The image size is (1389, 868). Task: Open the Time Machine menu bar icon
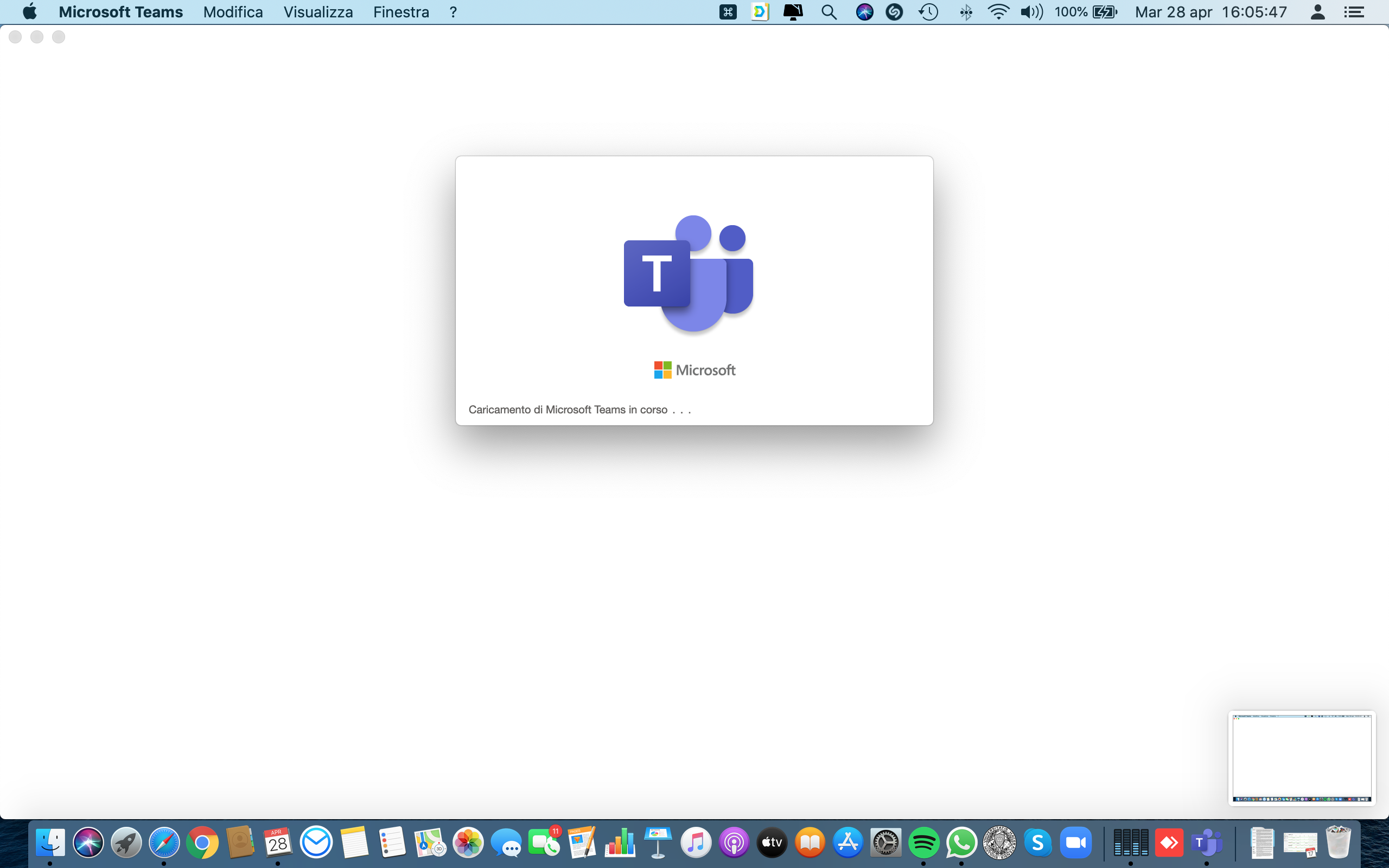[928, 12]
